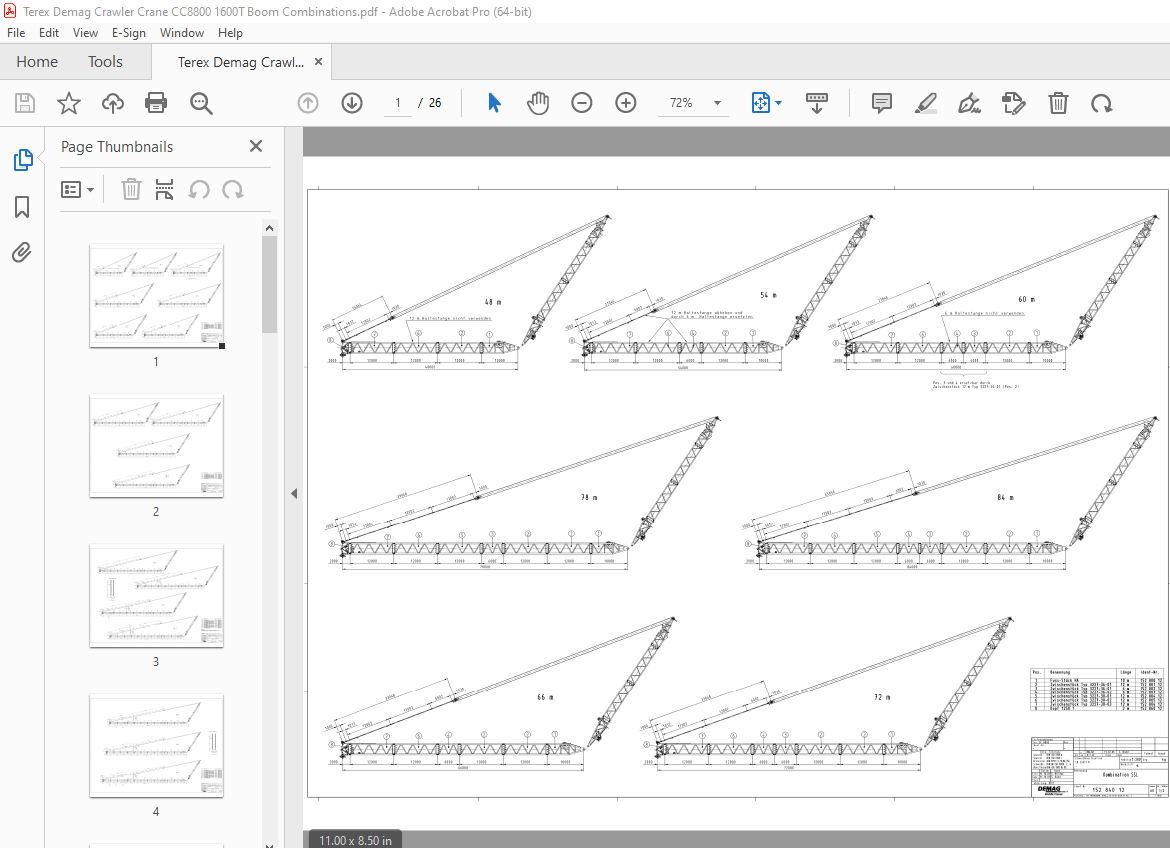Open thumbnails panel options menu
Image resolution: width=1170 pixels, height=848 pixels.
tap(77, 190)
